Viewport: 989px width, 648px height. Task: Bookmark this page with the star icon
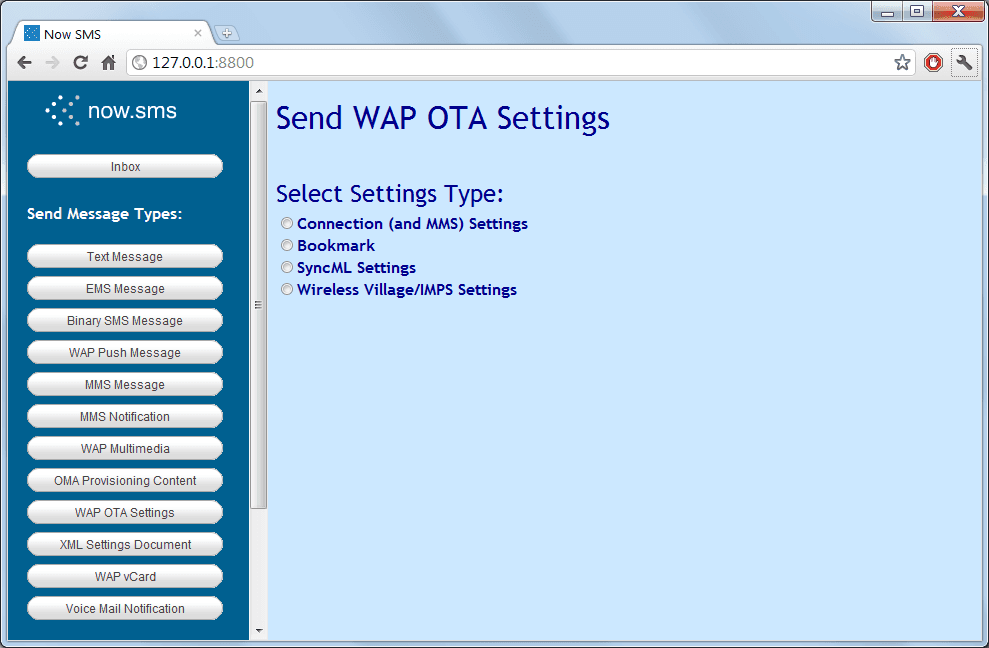tap(902, 62)
